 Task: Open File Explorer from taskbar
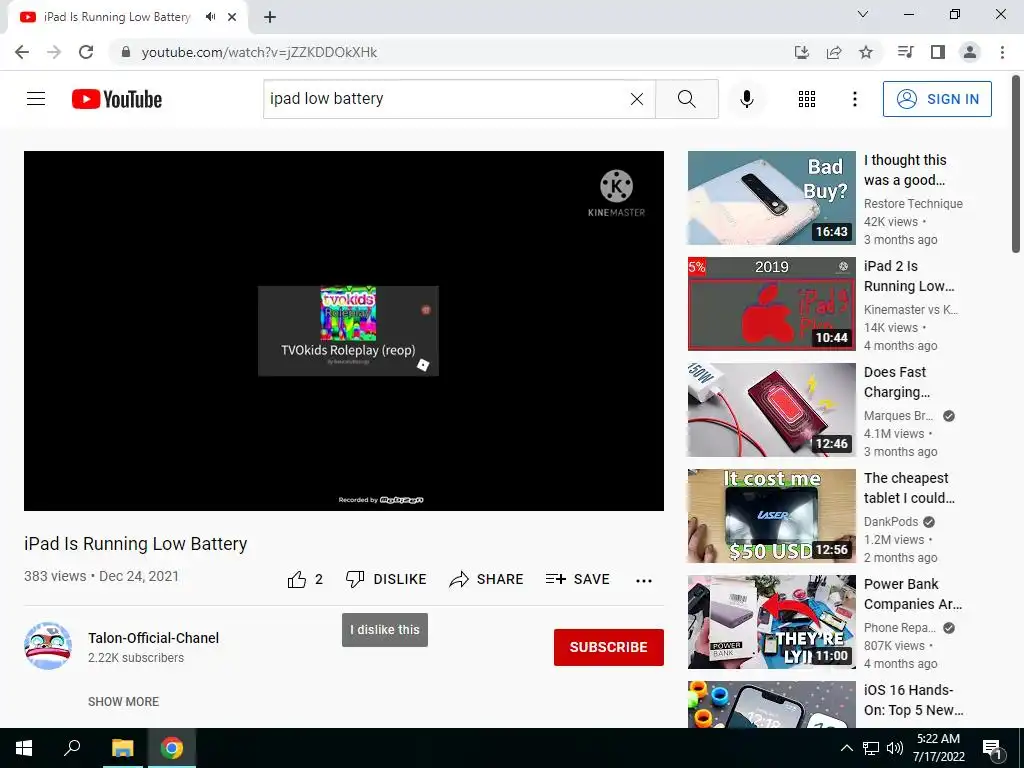pos(122,748)
